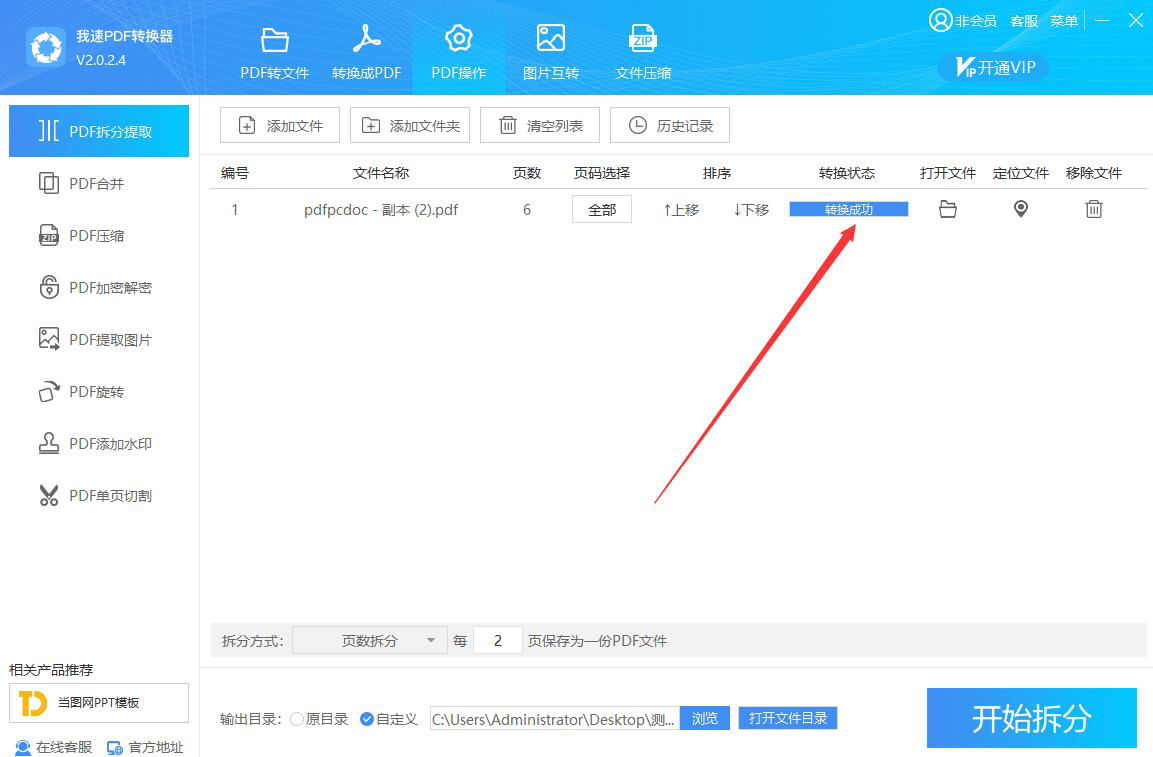Open the 图片互转 tab

pyautogui.click(x=551, y=53)
